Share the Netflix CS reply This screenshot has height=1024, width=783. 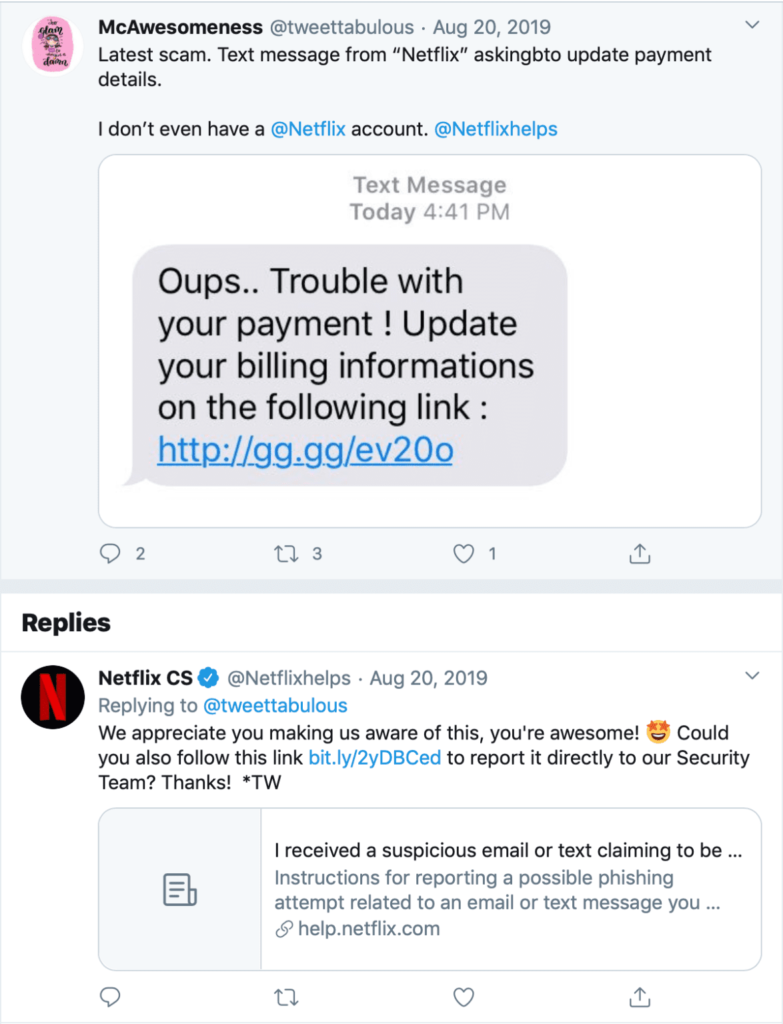pos(640,996)
